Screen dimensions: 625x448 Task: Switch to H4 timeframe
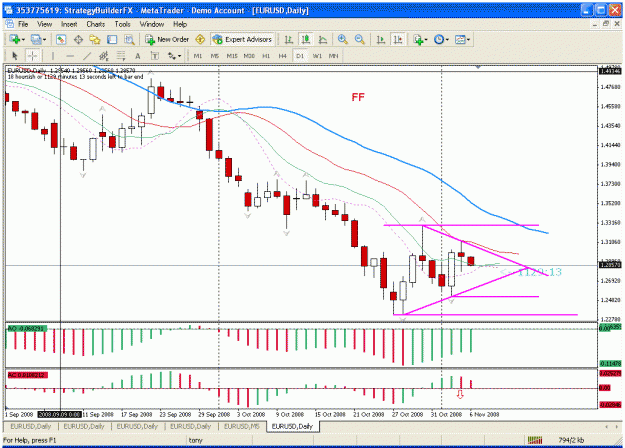pyautogui.click(x=283, y=56)
